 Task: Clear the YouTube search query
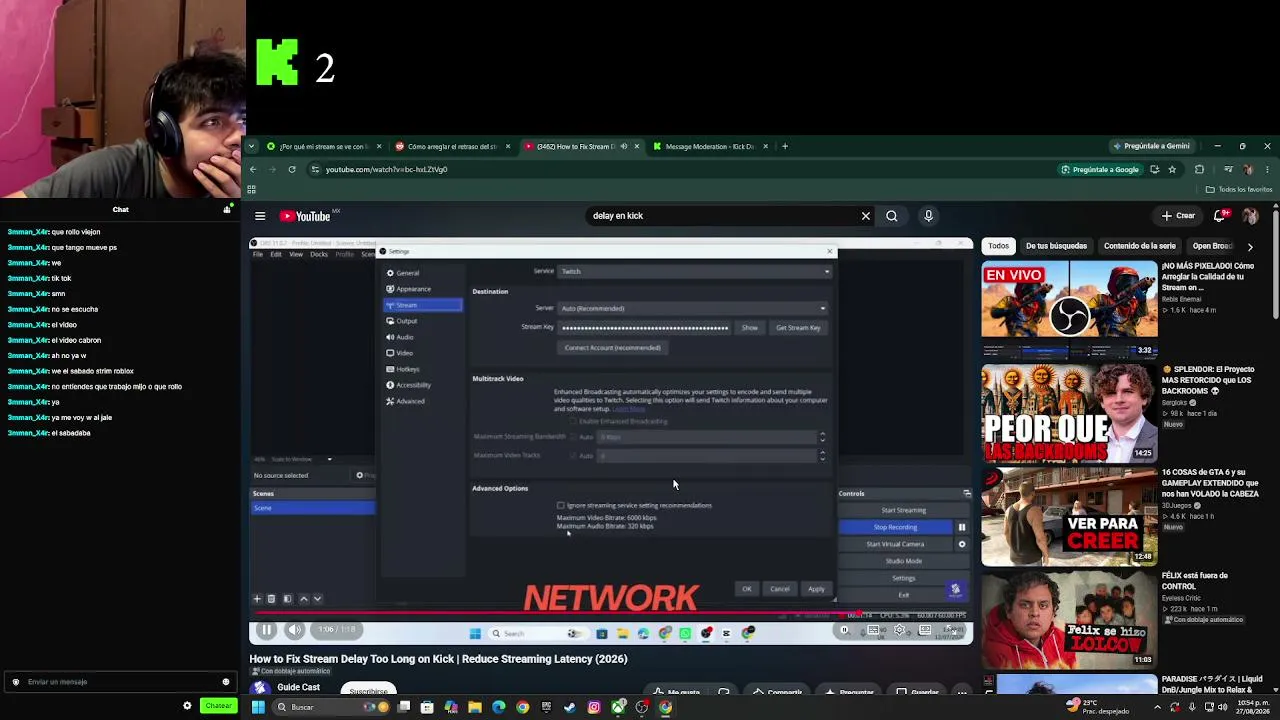point(866,216)
